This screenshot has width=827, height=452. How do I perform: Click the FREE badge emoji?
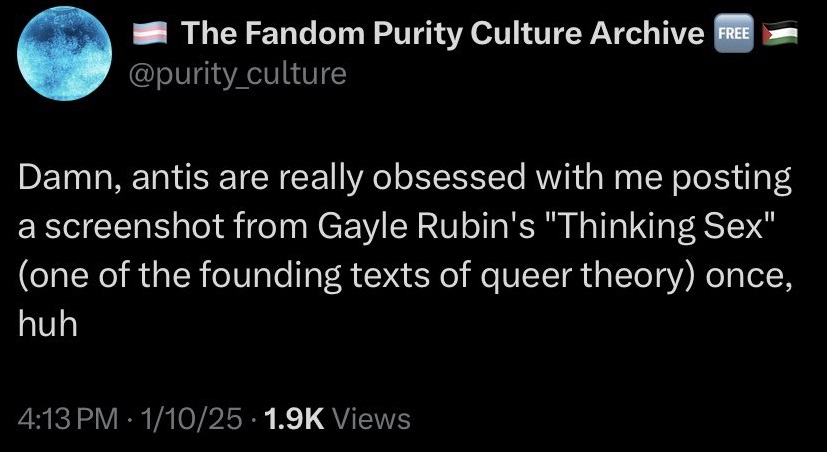(729, 33)
